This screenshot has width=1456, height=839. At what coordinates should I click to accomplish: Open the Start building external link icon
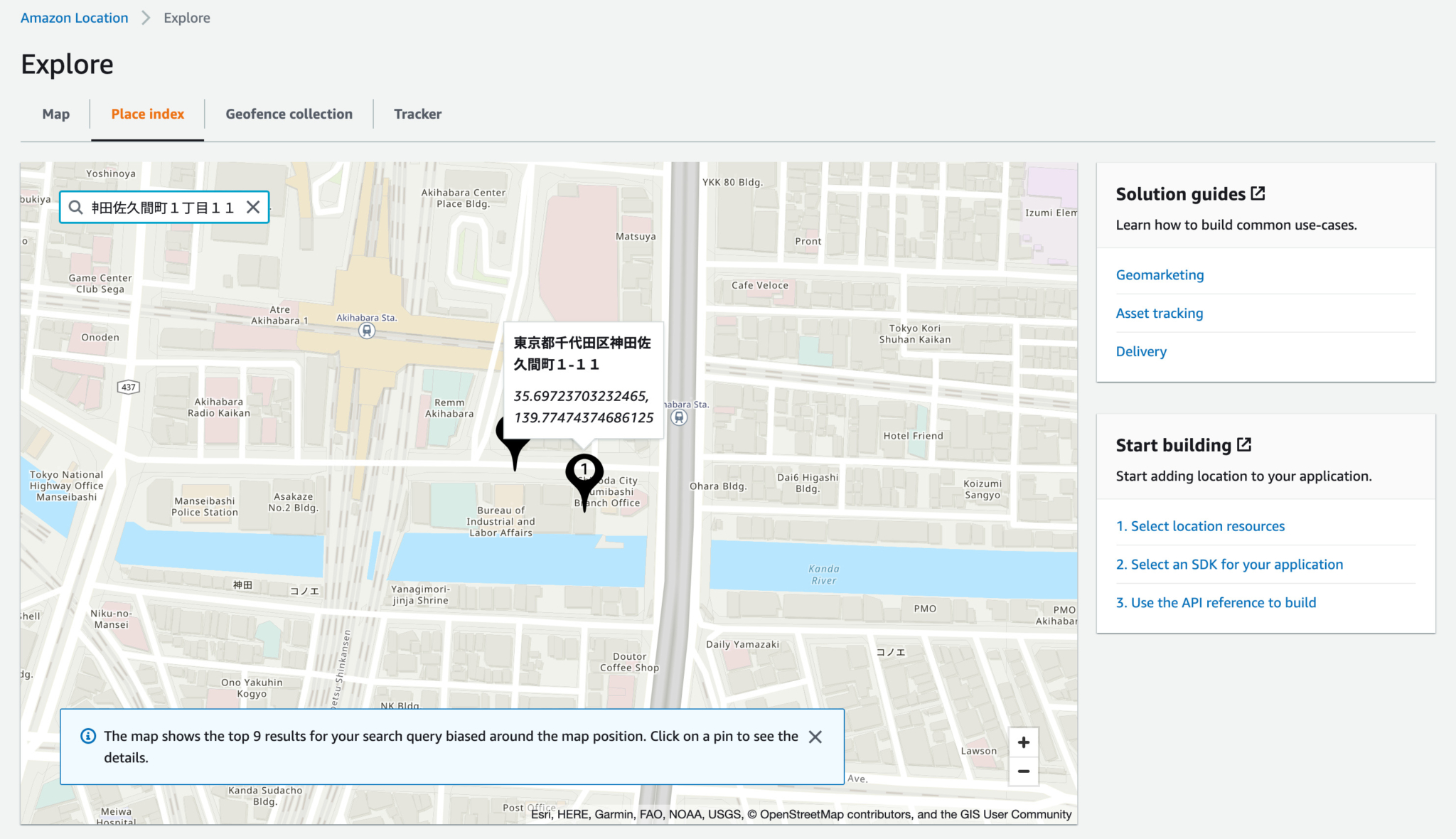pyautogui.click(x=1245, y=443)
